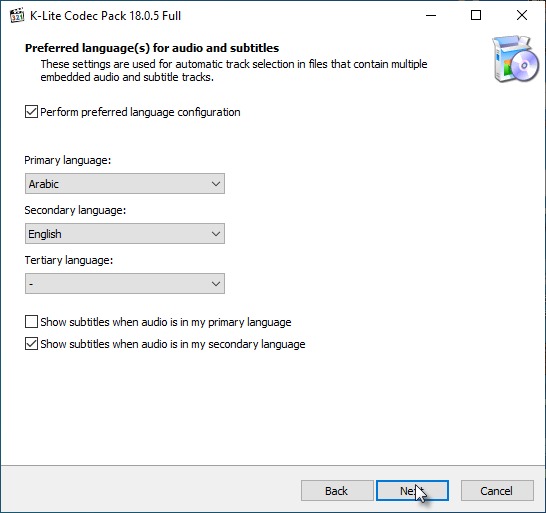Image resolution: width=546 pixels, height=513 pixels.
Task: Click the 'Tertiary language:' label
Action: 69,261
